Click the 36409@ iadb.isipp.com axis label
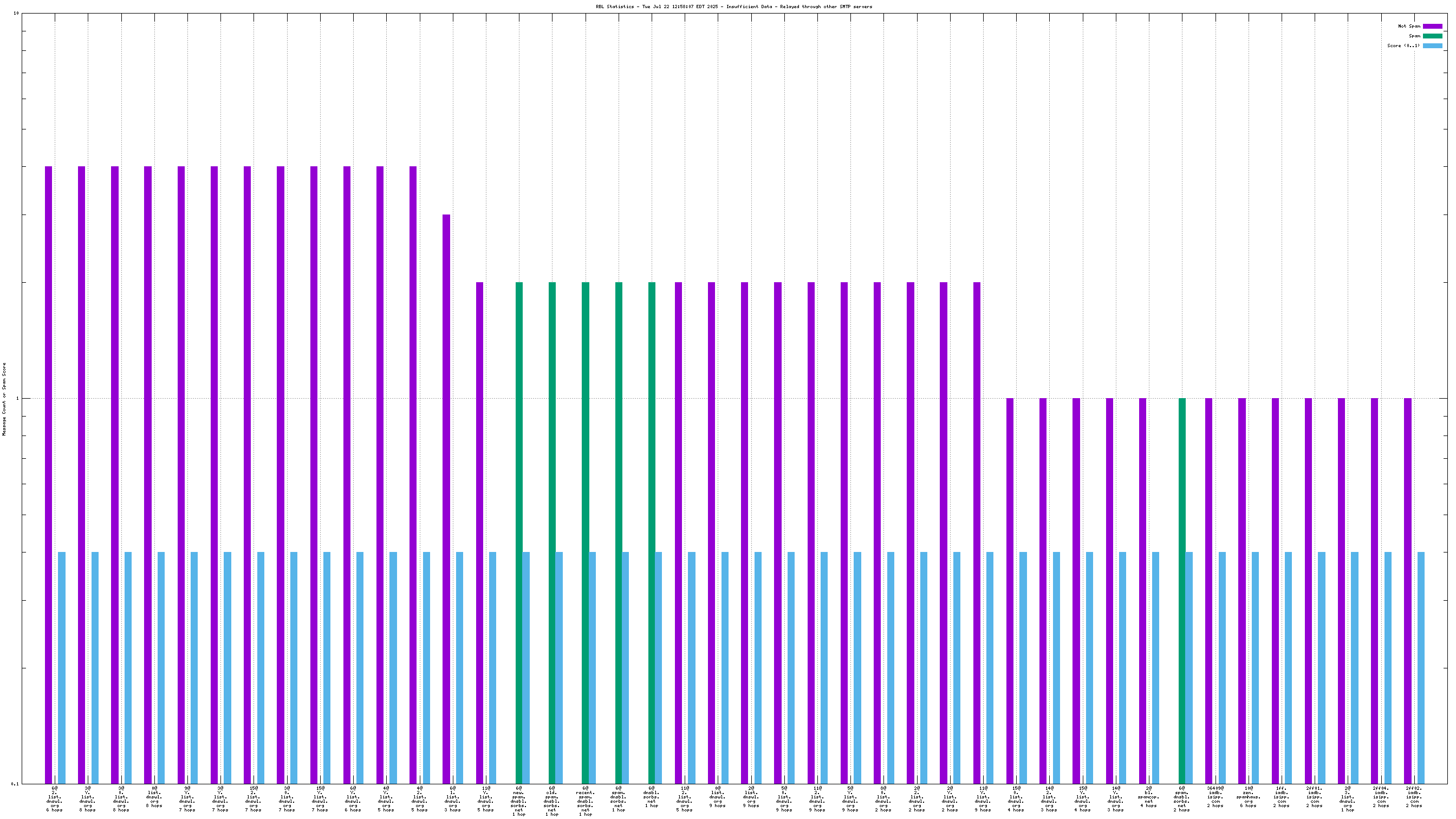Image resolution: width=1456 pixels, height=819 pixels. click(1215, 796)
